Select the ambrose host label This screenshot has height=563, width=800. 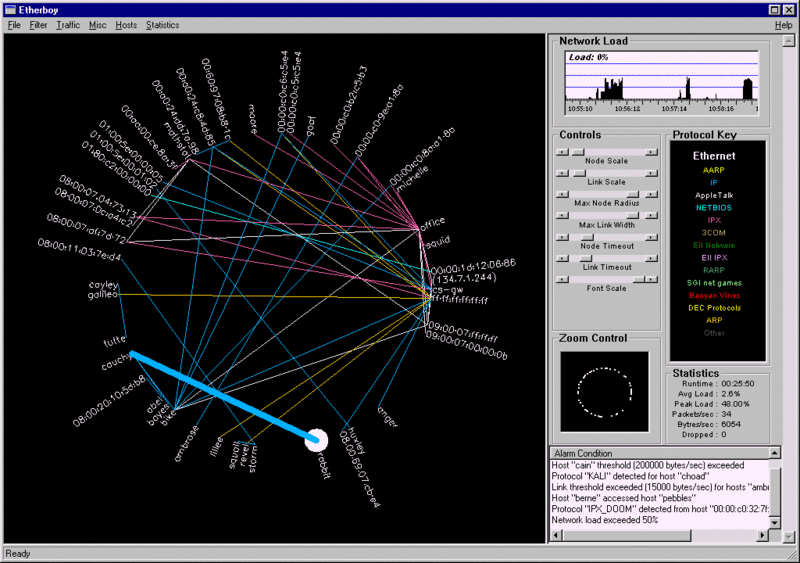(x=186, y=444)
